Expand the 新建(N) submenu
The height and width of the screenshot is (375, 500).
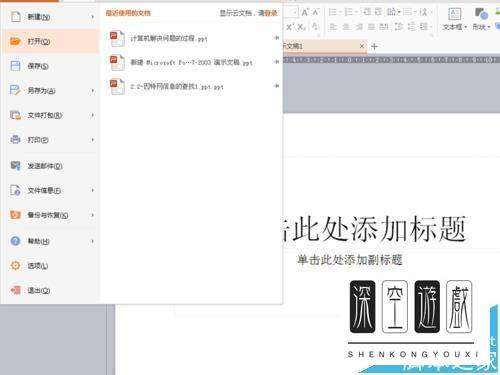pyautogui.click(x=92, y=17)
